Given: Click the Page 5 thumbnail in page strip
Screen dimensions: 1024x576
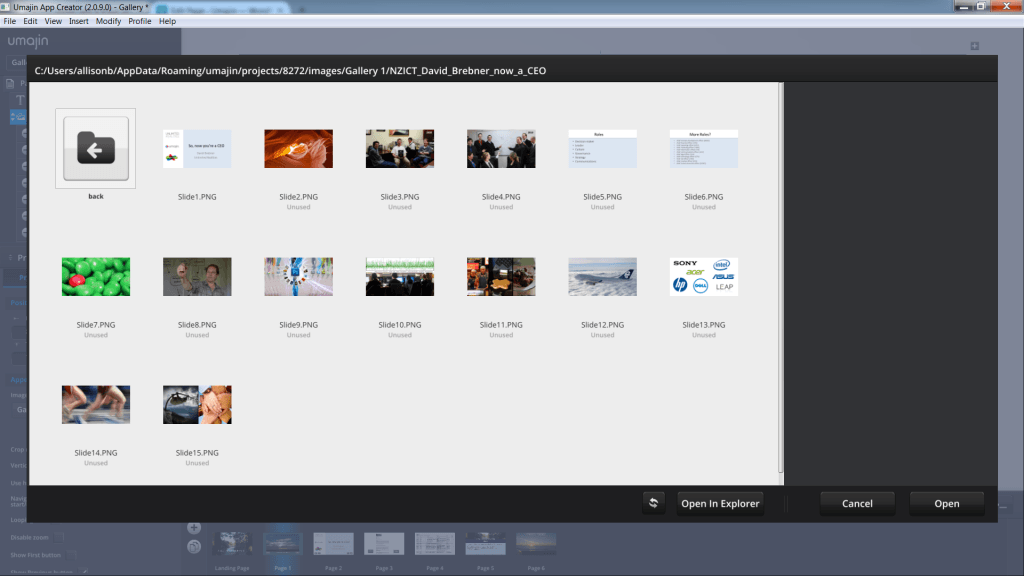Looking at the screenshot, I should point(485,544).
